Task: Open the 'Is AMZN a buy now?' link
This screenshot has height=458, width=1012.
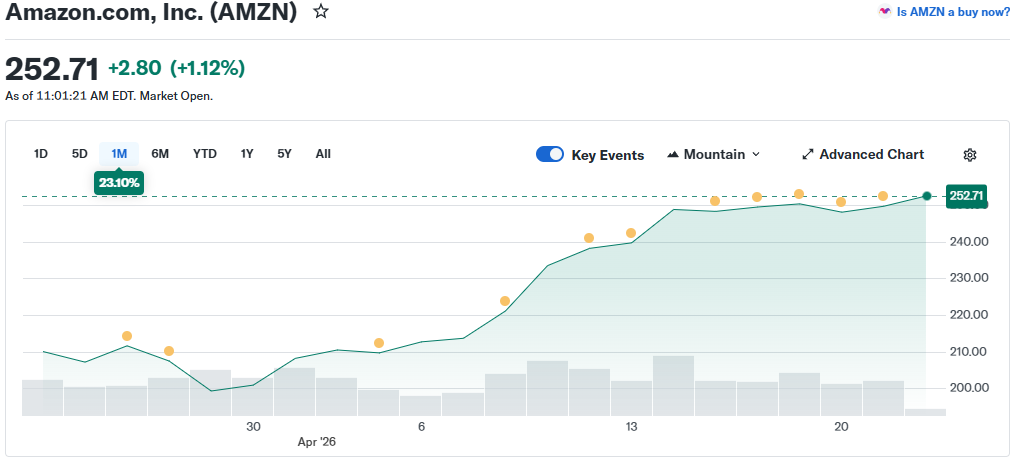Action: click(x=953, y=12)
